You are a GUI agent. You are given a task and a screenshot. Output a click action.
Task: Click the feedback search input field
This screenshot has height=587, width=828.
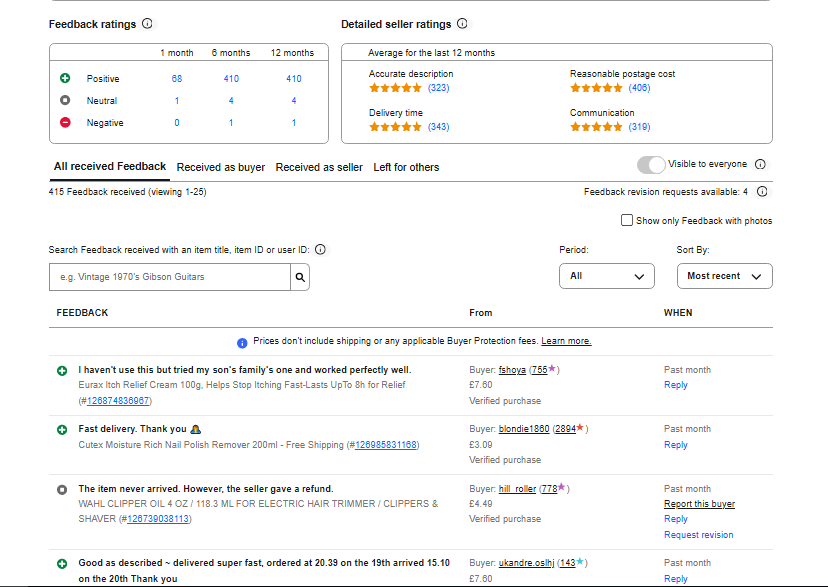(x=170, y=277)
